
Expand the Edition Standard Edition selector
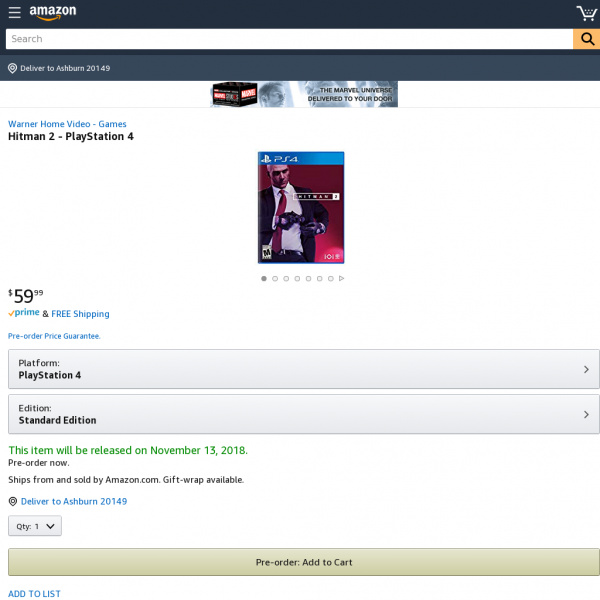[304, 414]
